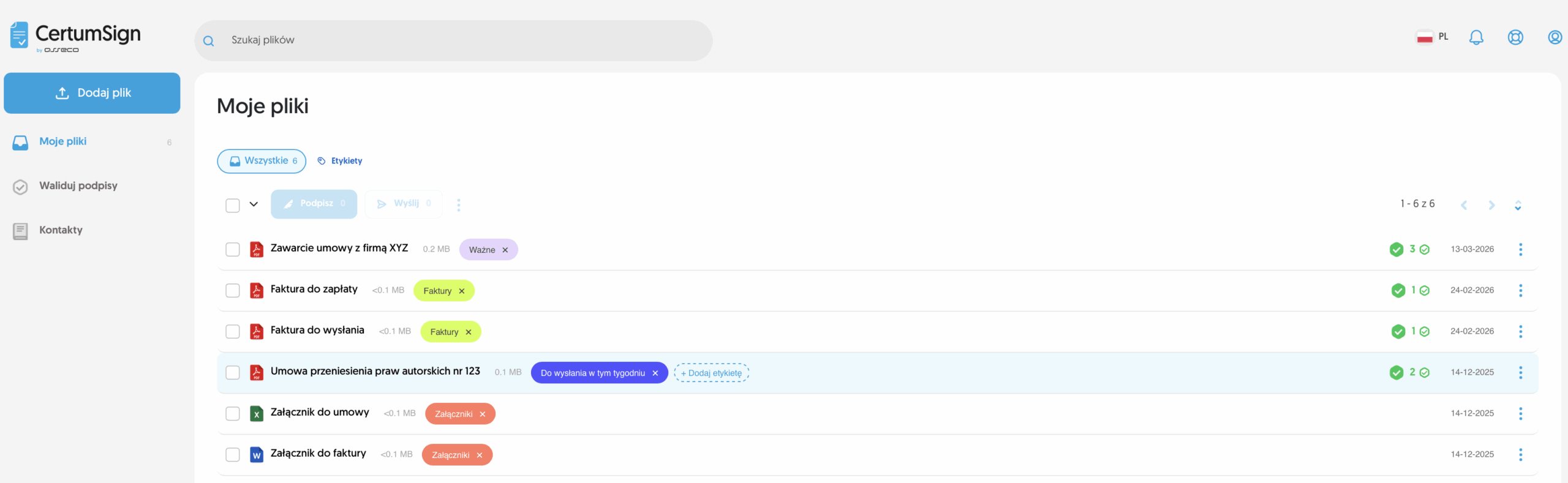Screen dimensions: 1568x483
Task: Toggle the select-all files checkbox
Action: pyautogui.click(x=233, y=205)
